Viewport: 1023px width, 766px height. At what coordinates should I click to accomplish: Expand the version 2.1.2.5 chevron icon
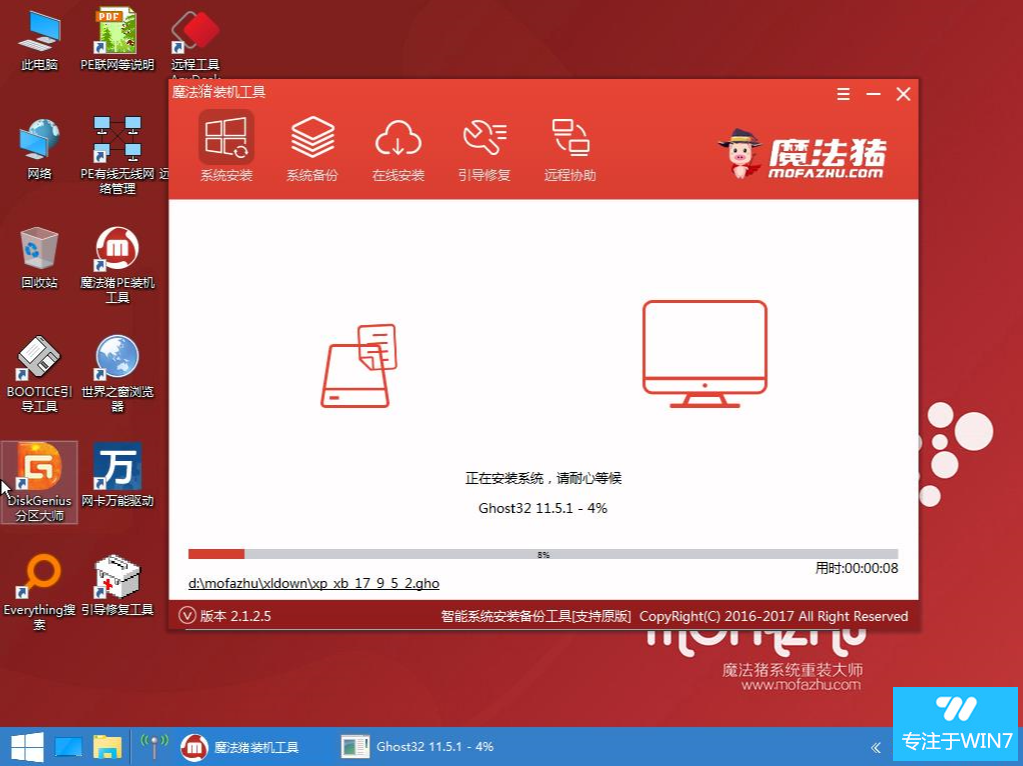pyautogui.click(x=187, y=615)
